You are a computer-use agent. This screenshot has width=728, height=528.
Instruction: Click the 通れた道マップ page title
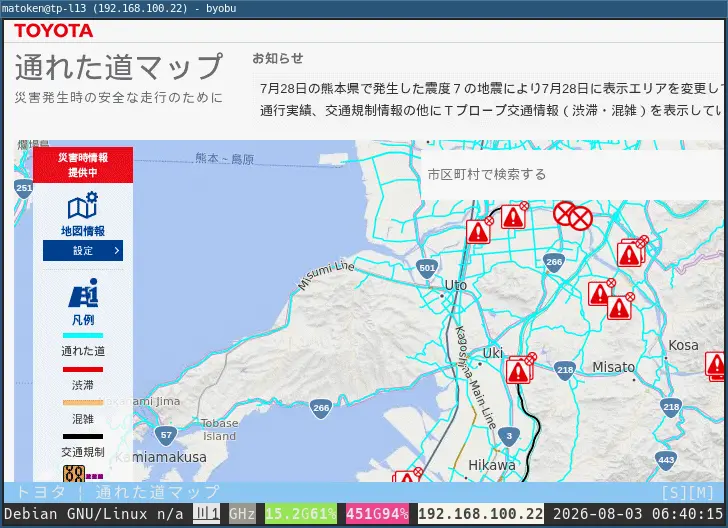[119, 67]
